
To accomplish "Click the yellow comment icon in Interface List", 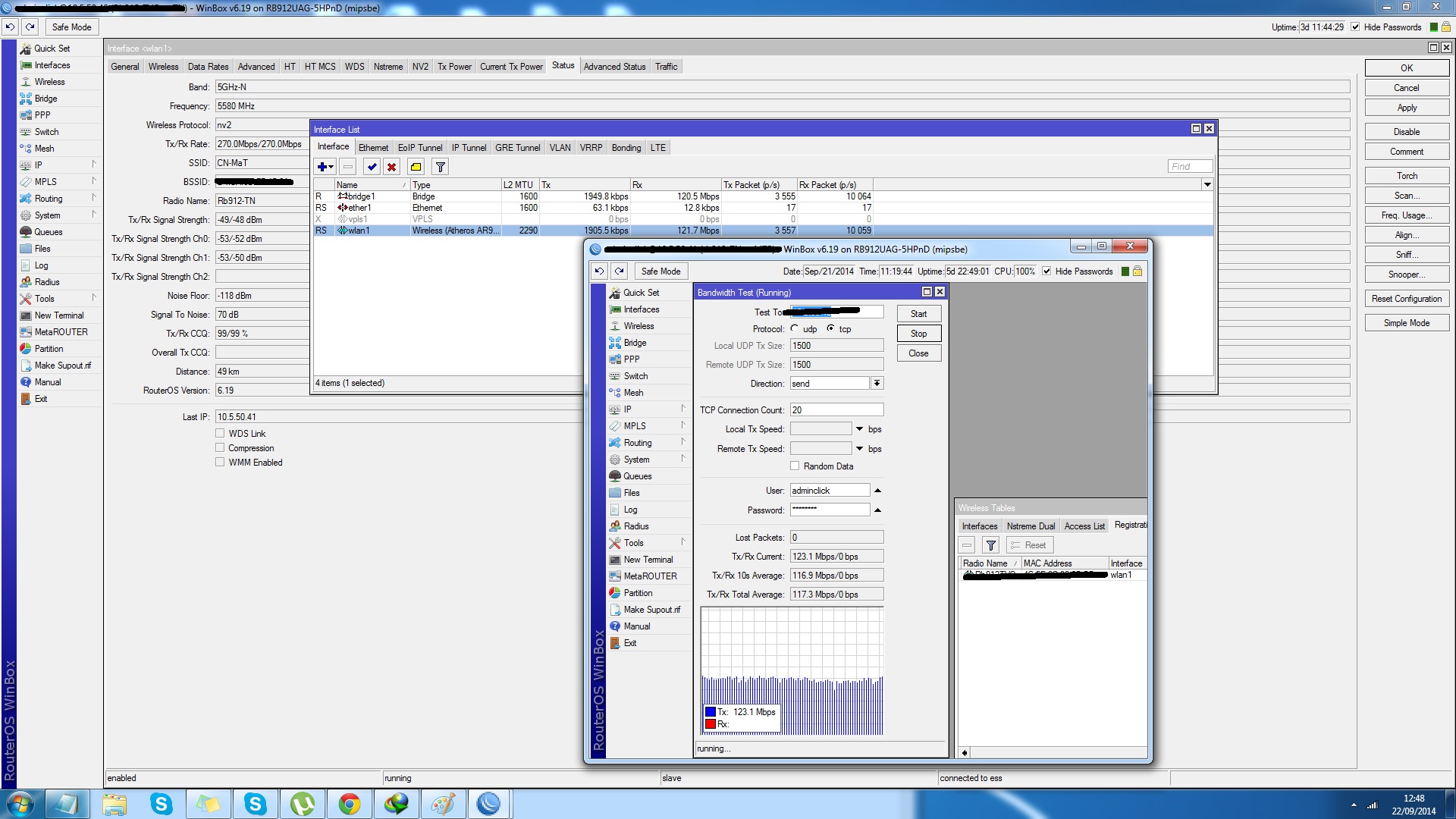I will (x=416, y=167).
